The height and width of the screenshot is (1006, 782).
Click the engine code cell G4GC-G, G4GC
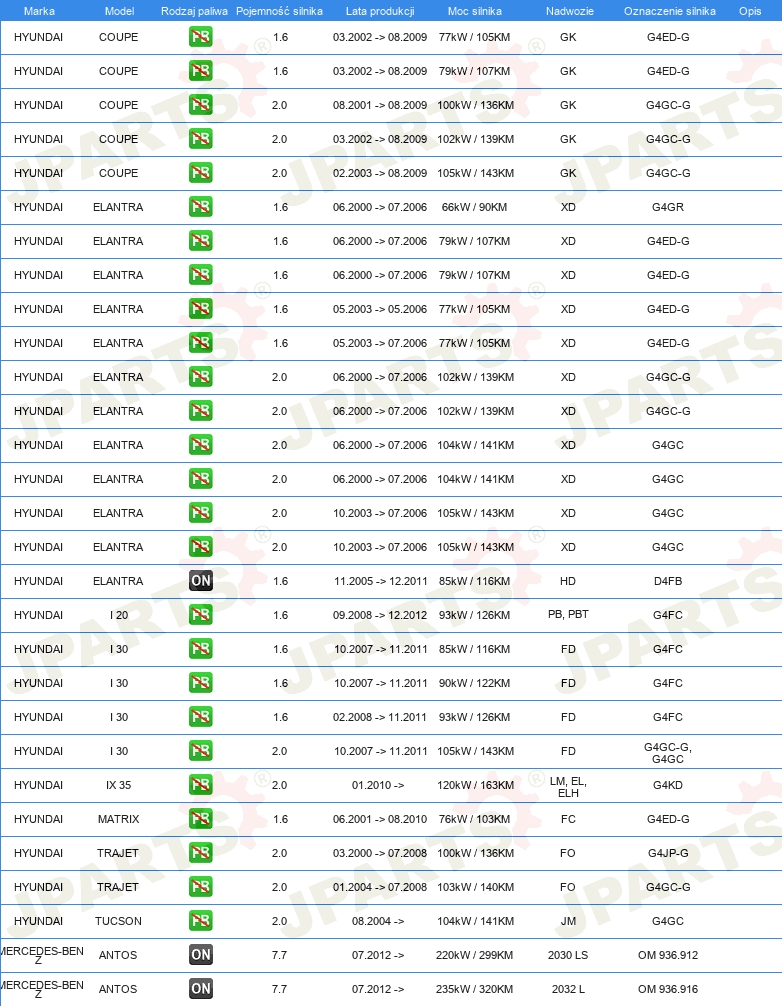[x=668, y=753]
